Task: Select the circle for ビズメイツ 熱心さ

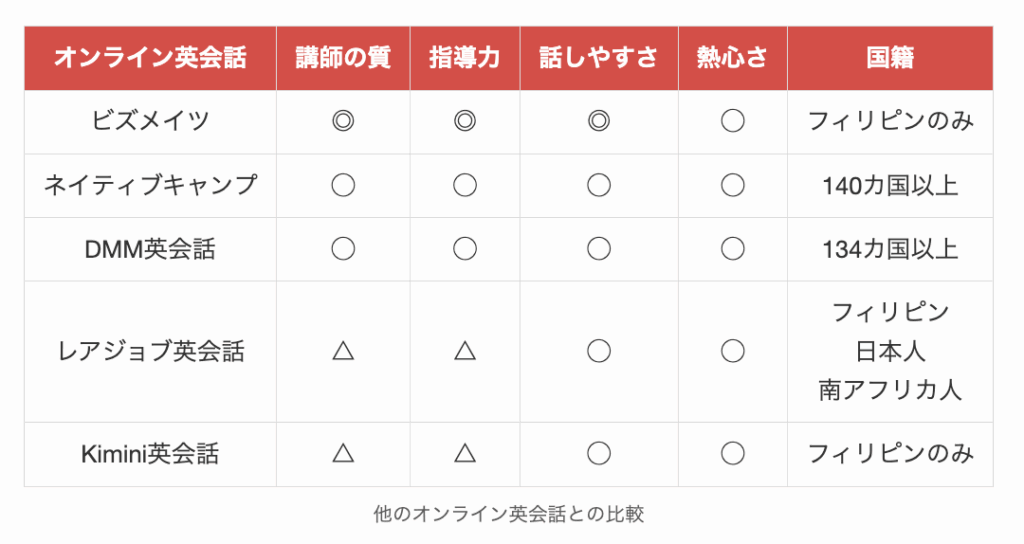Action: [732, 122]
